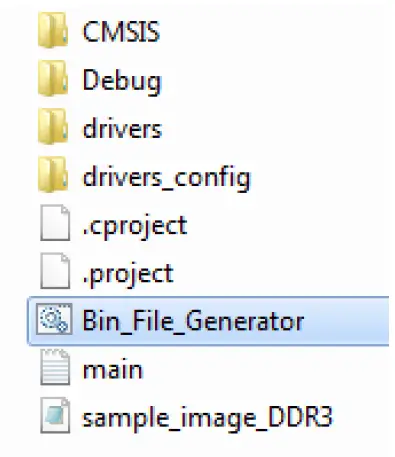Click the .project blank file icon
Screen dimensions: 395x457
point(55,271)
